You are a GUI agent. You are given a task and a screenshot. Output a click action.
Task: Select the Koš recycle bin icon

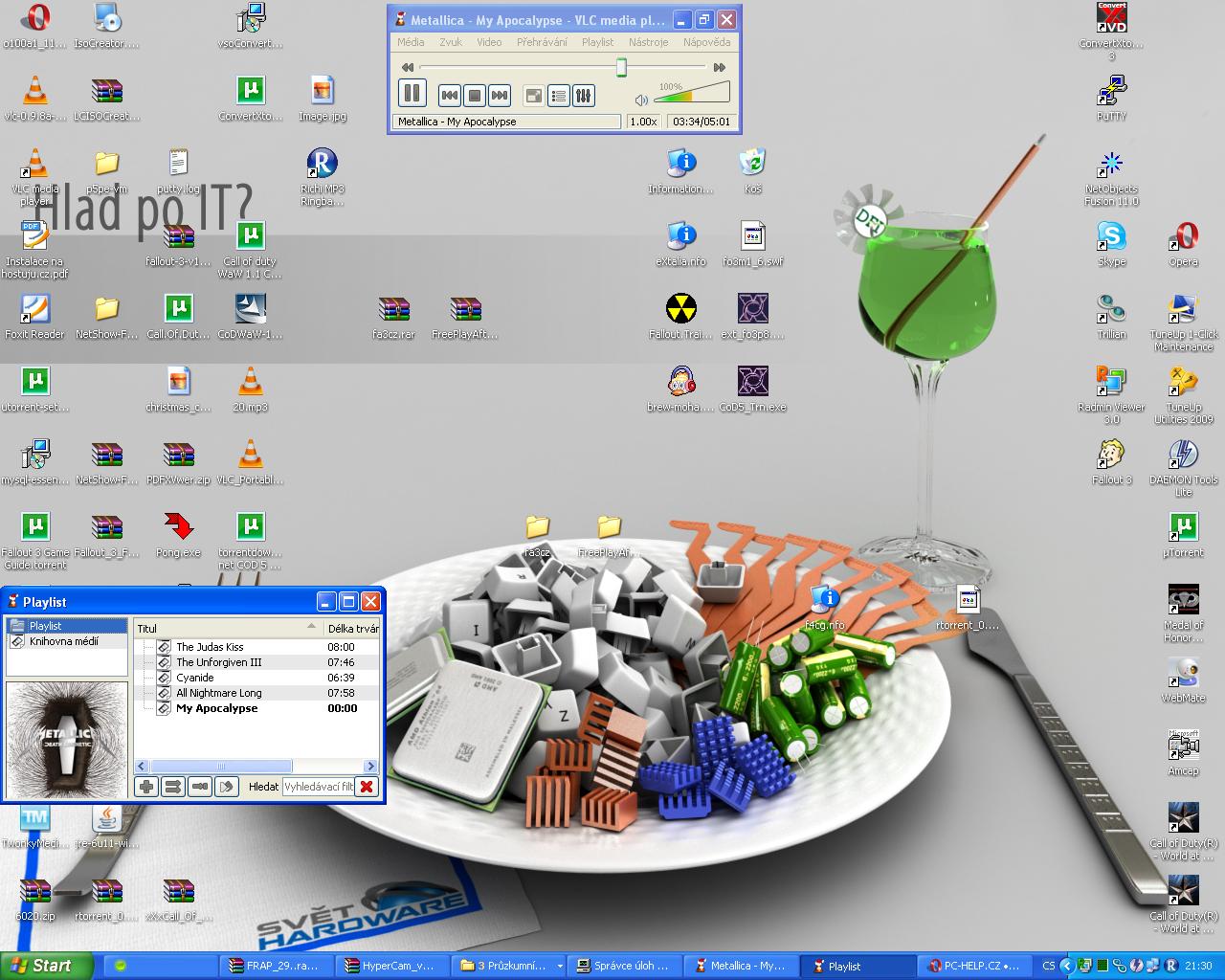coord(753,171)
